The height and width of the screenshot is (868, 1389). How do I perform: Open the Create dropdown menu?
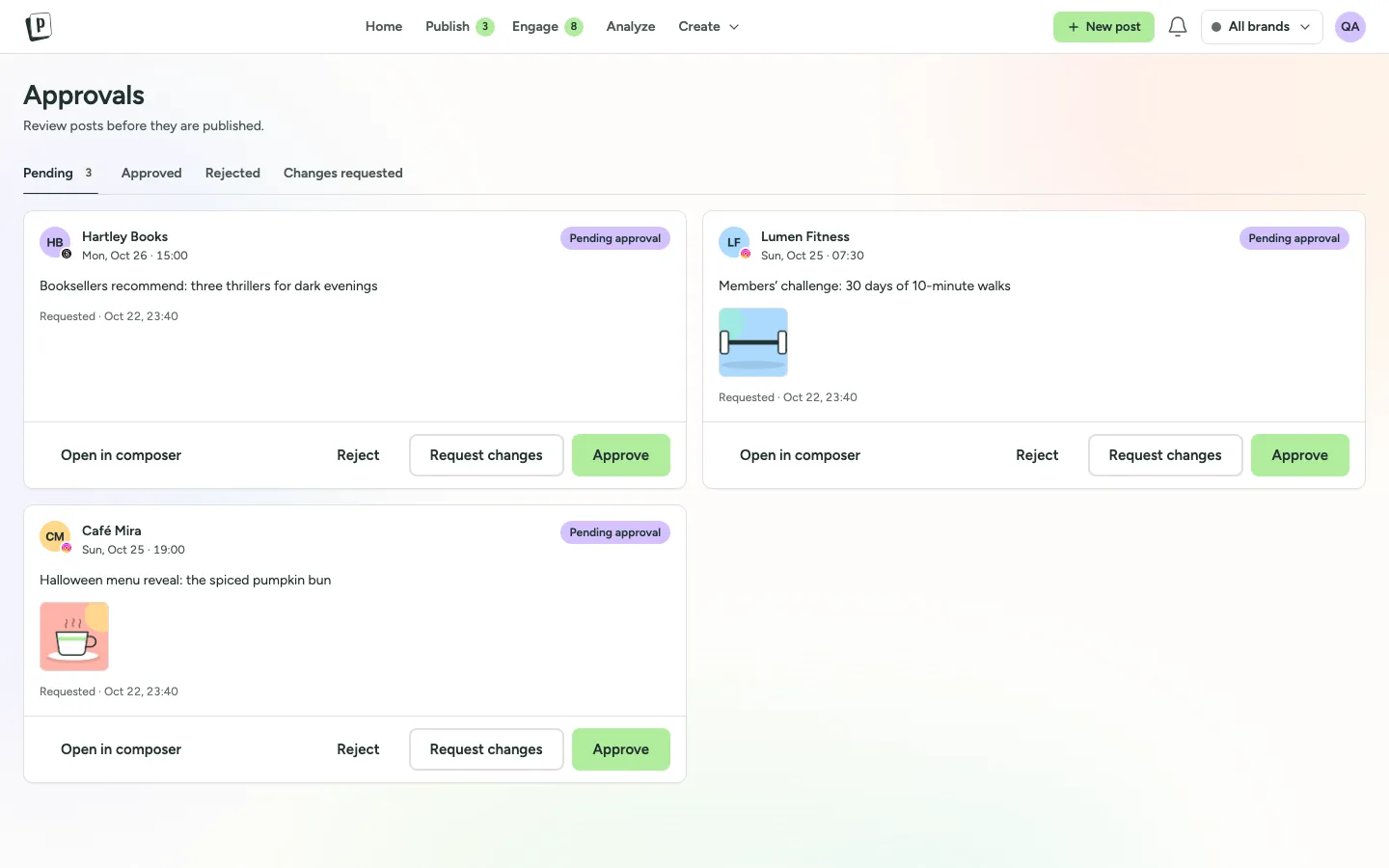708,27
